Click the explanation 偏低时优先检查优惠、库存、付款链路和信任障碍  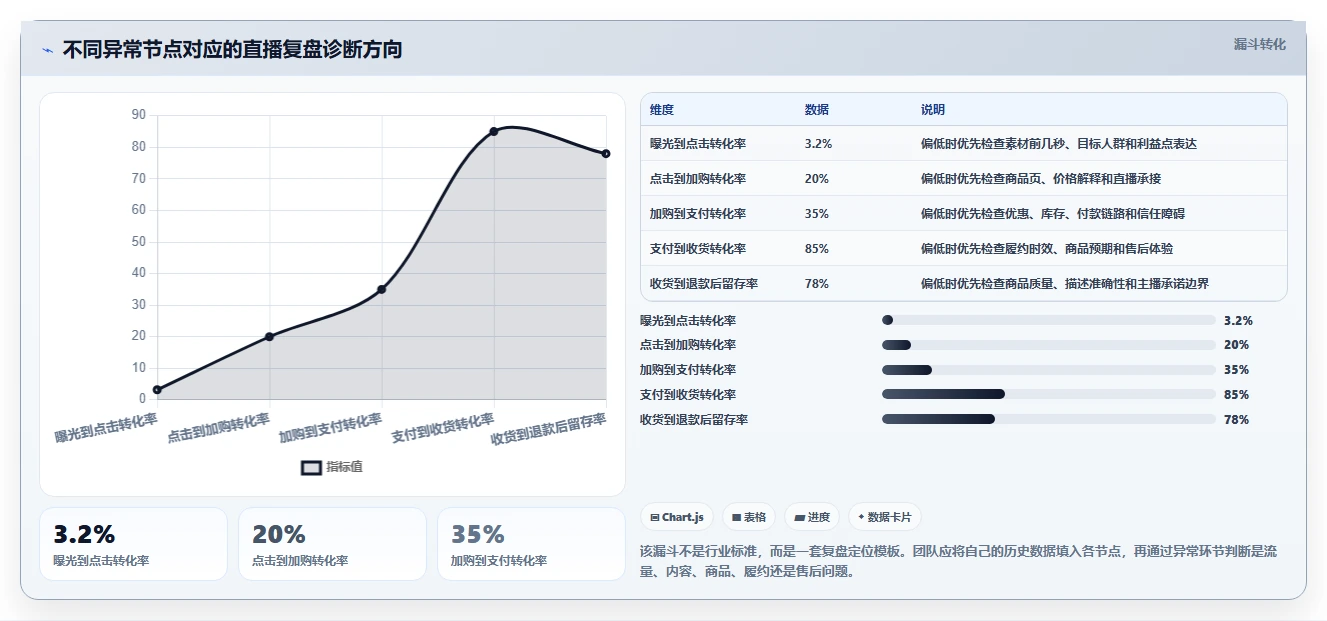tap(1053, 214)
